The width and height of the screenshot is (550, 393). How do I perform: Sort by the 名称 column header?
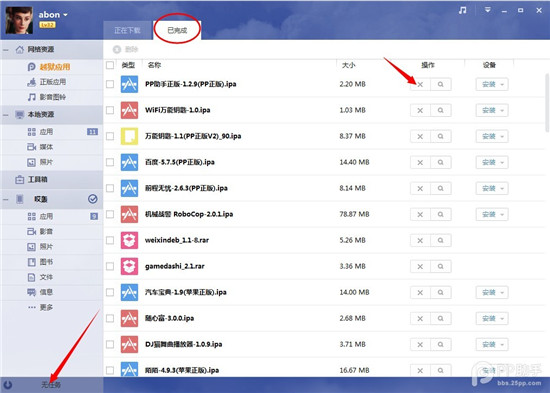(x=154, y=65)
